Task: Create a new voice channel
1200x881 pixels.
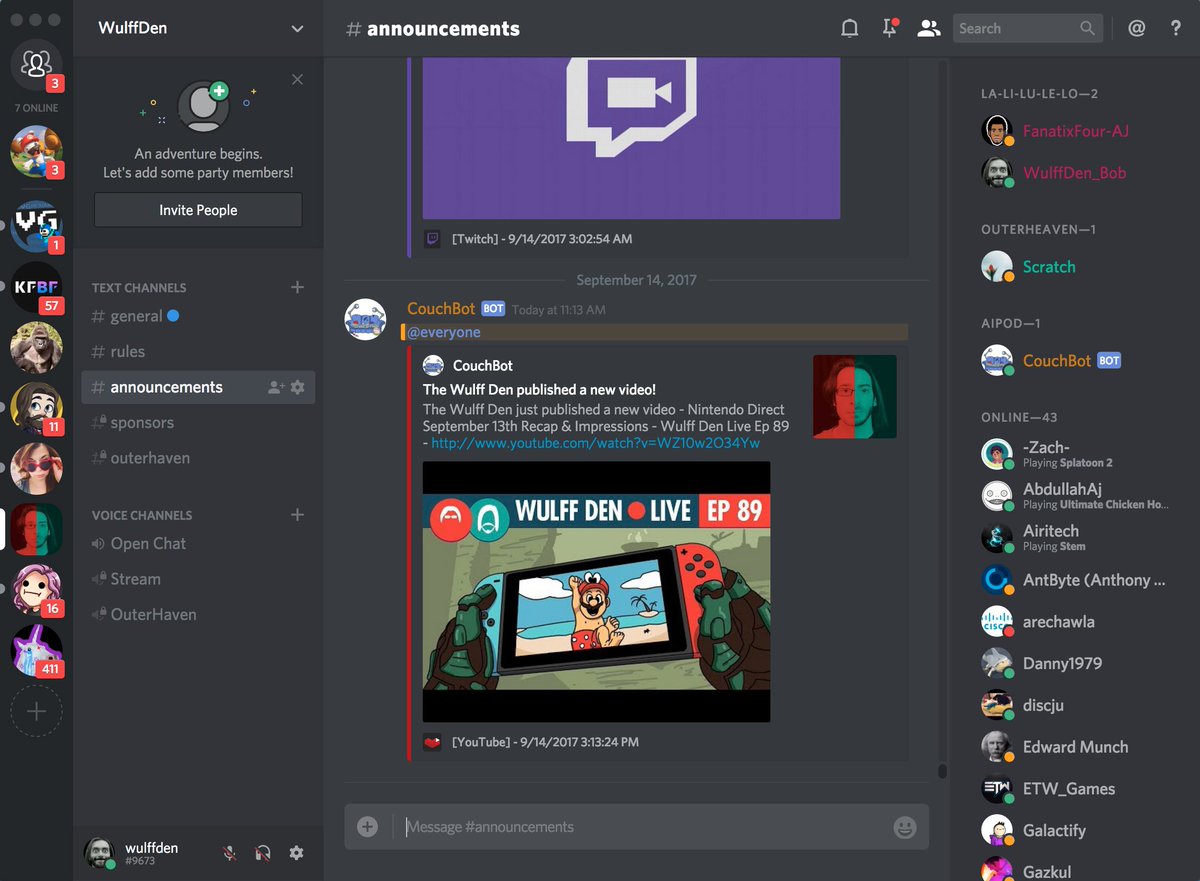Action: tap(297, 515)
